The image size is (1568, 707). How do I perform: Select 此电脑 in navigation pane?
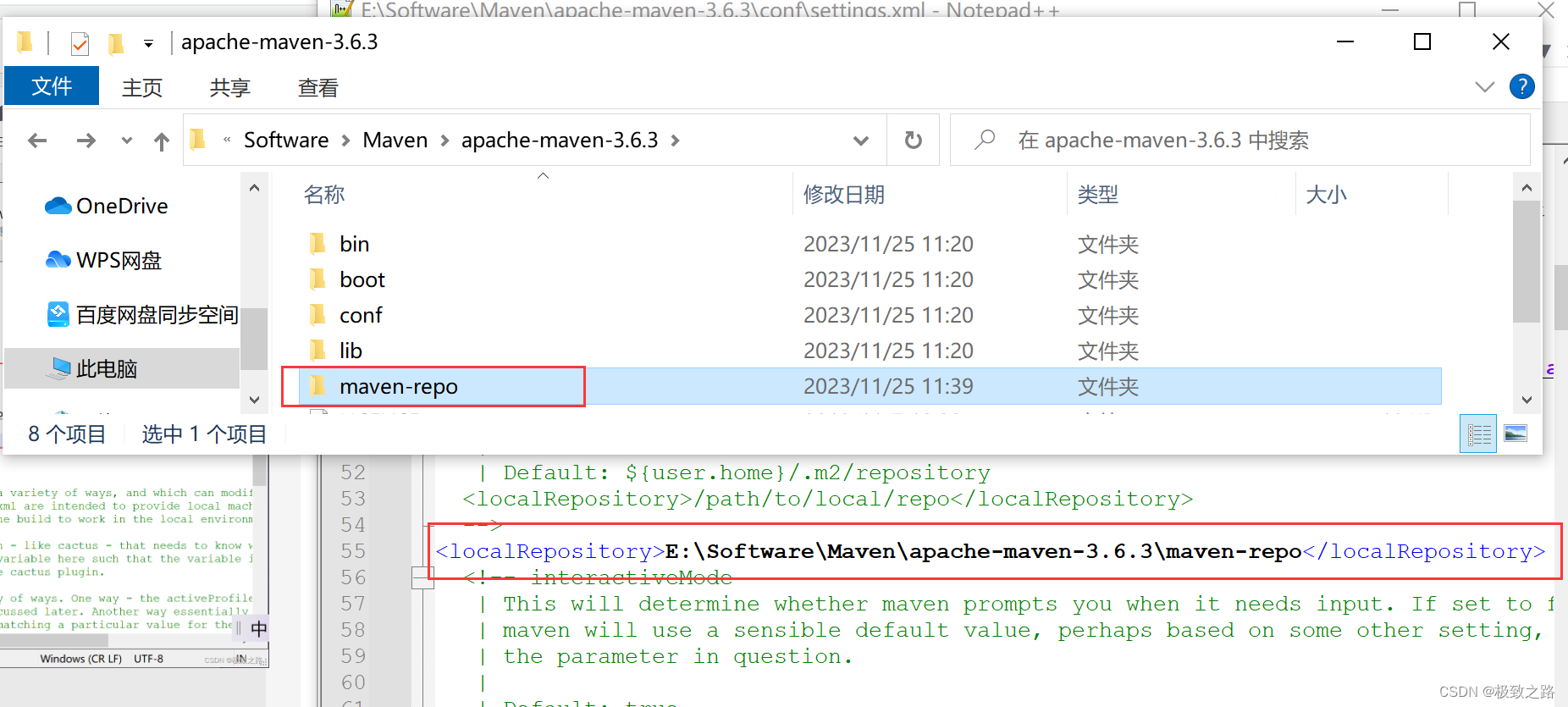click(x=123, y=368)
